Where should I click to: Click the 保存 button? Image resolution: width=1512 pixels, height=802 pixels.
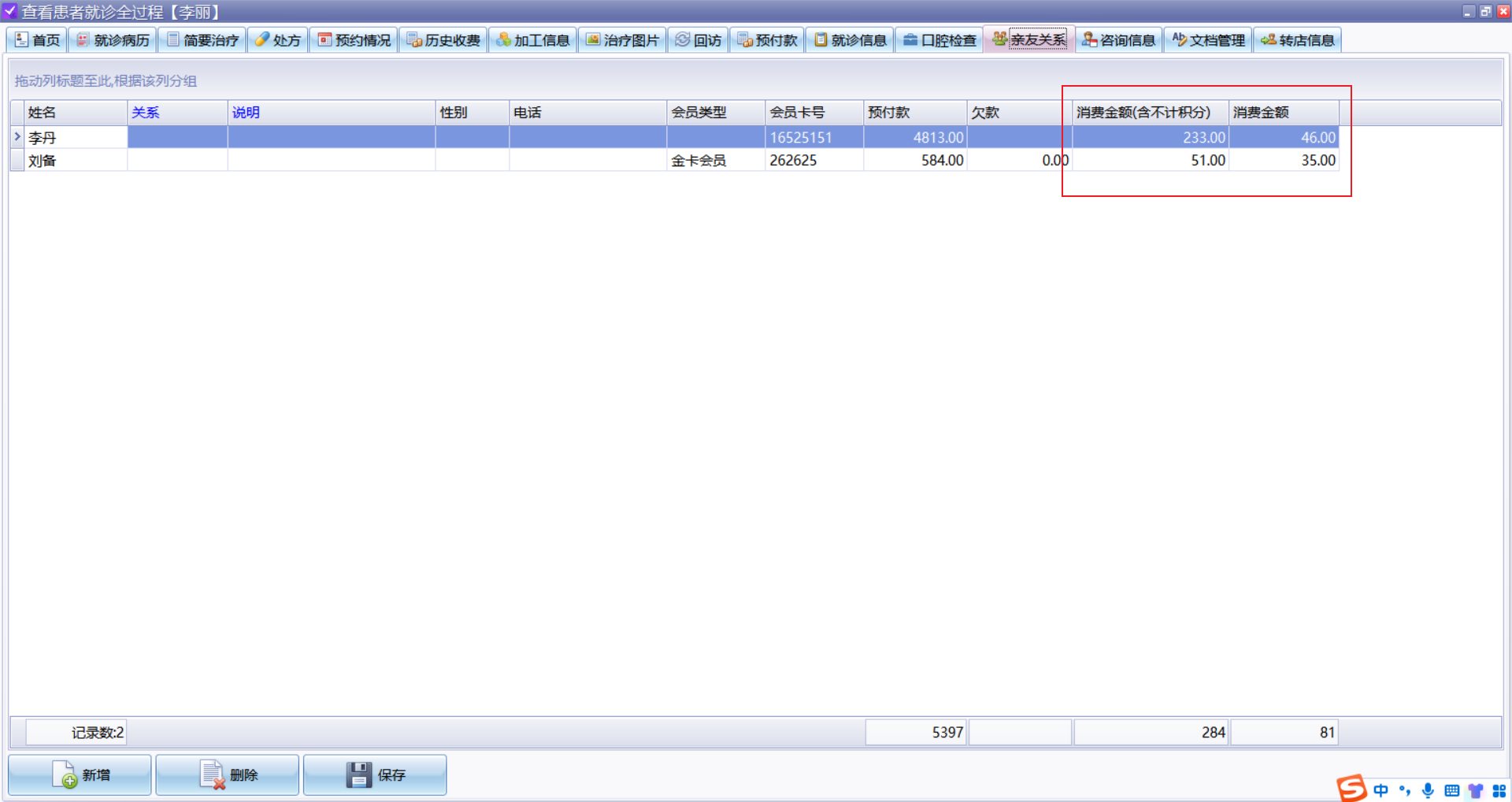click(375, 775)
